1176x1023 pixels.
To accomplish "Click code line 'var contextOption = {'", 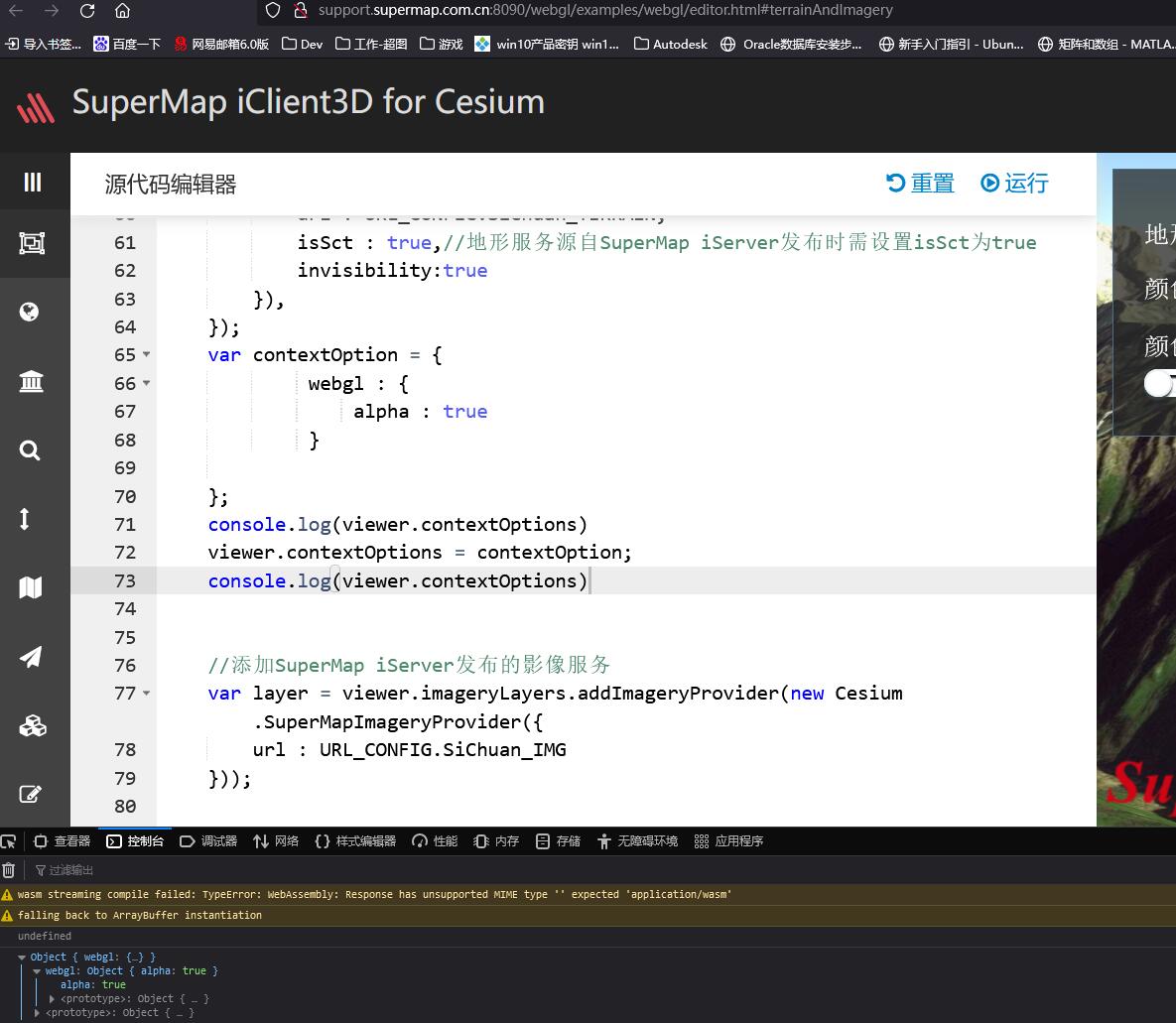I will [x=325, y=355].
